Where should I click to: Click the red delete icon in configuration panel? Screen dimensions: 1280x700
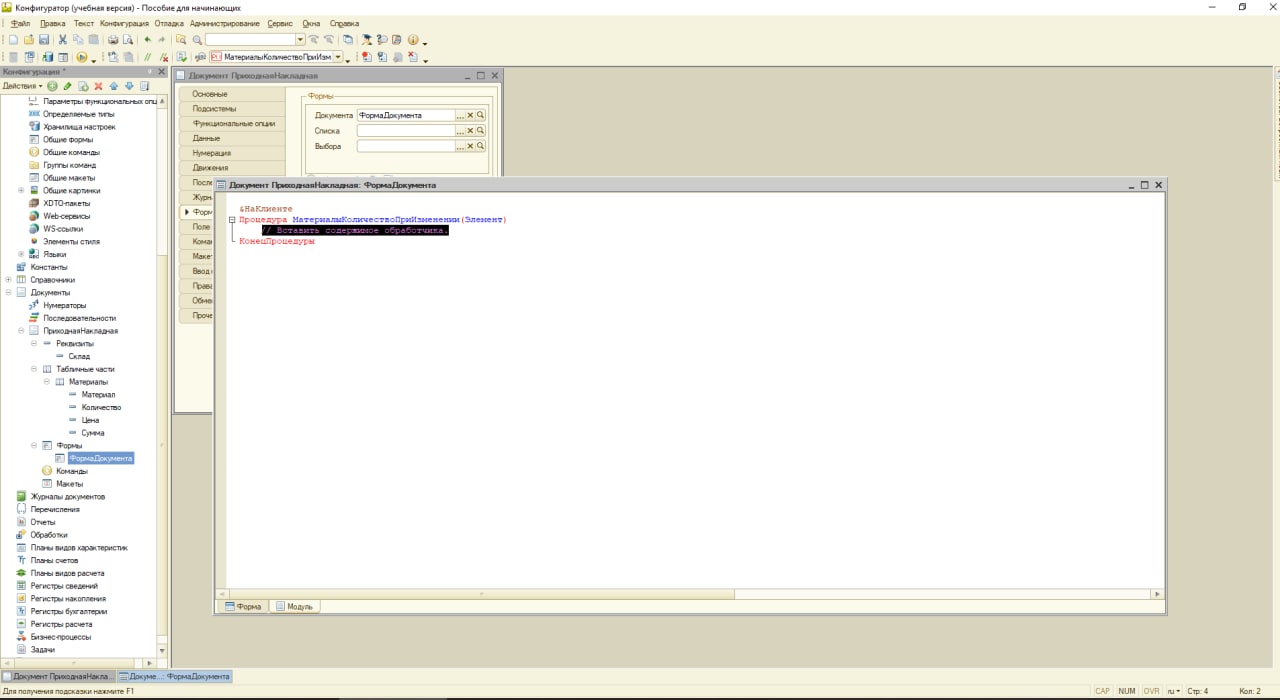pyautogui.click(x=98, y=86)
